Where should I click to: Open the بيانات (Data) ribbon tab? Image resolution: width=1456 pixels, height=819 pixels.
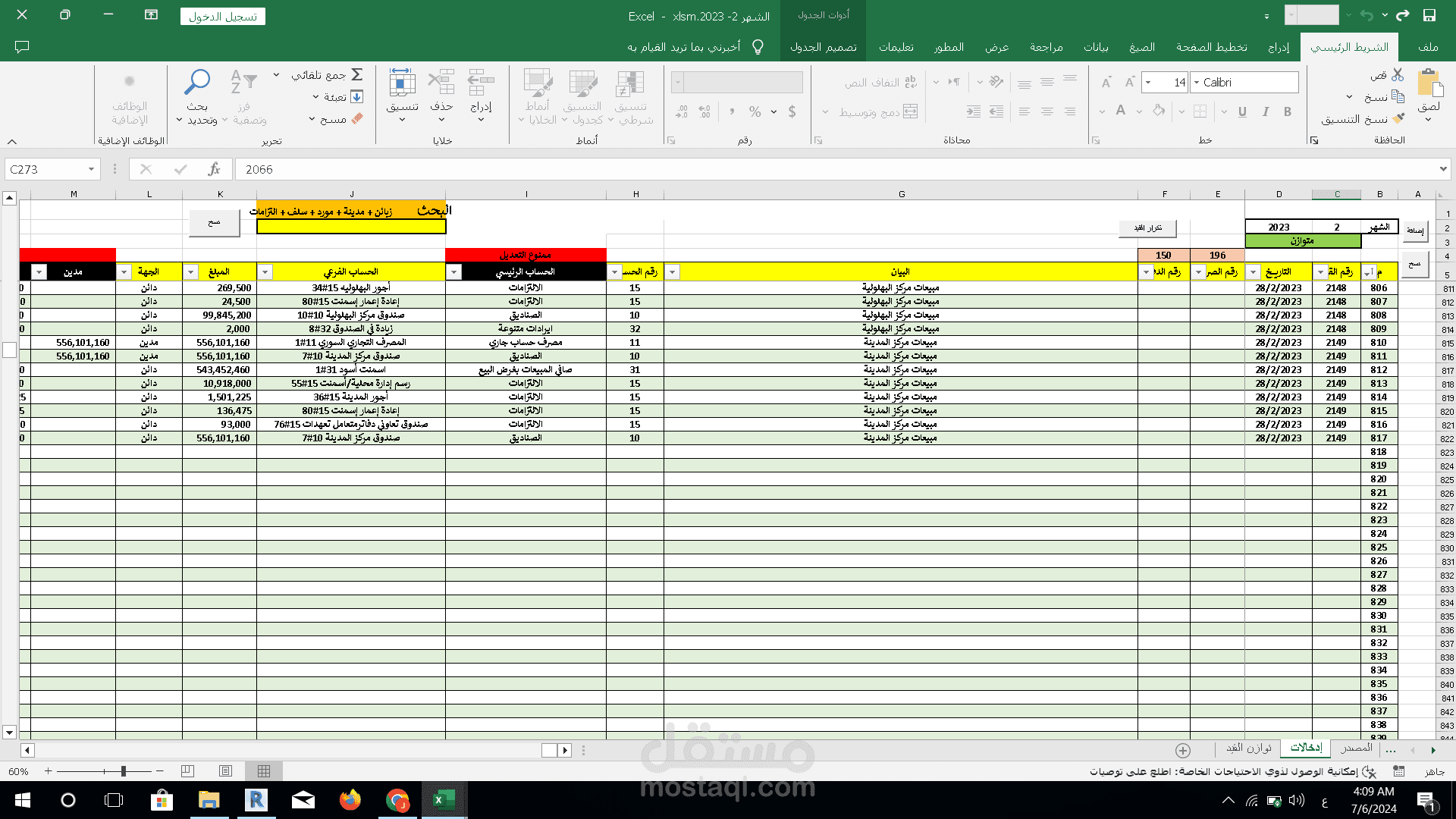pos(1096,47)
